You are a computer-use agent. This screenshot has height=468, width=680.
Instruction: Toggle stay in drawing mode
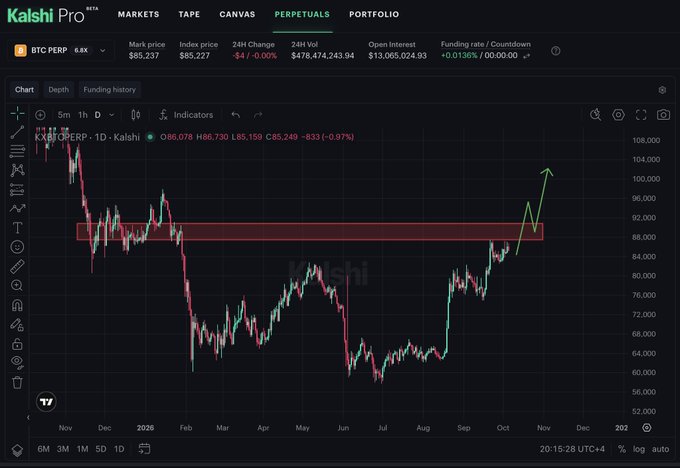click(17, 325)
